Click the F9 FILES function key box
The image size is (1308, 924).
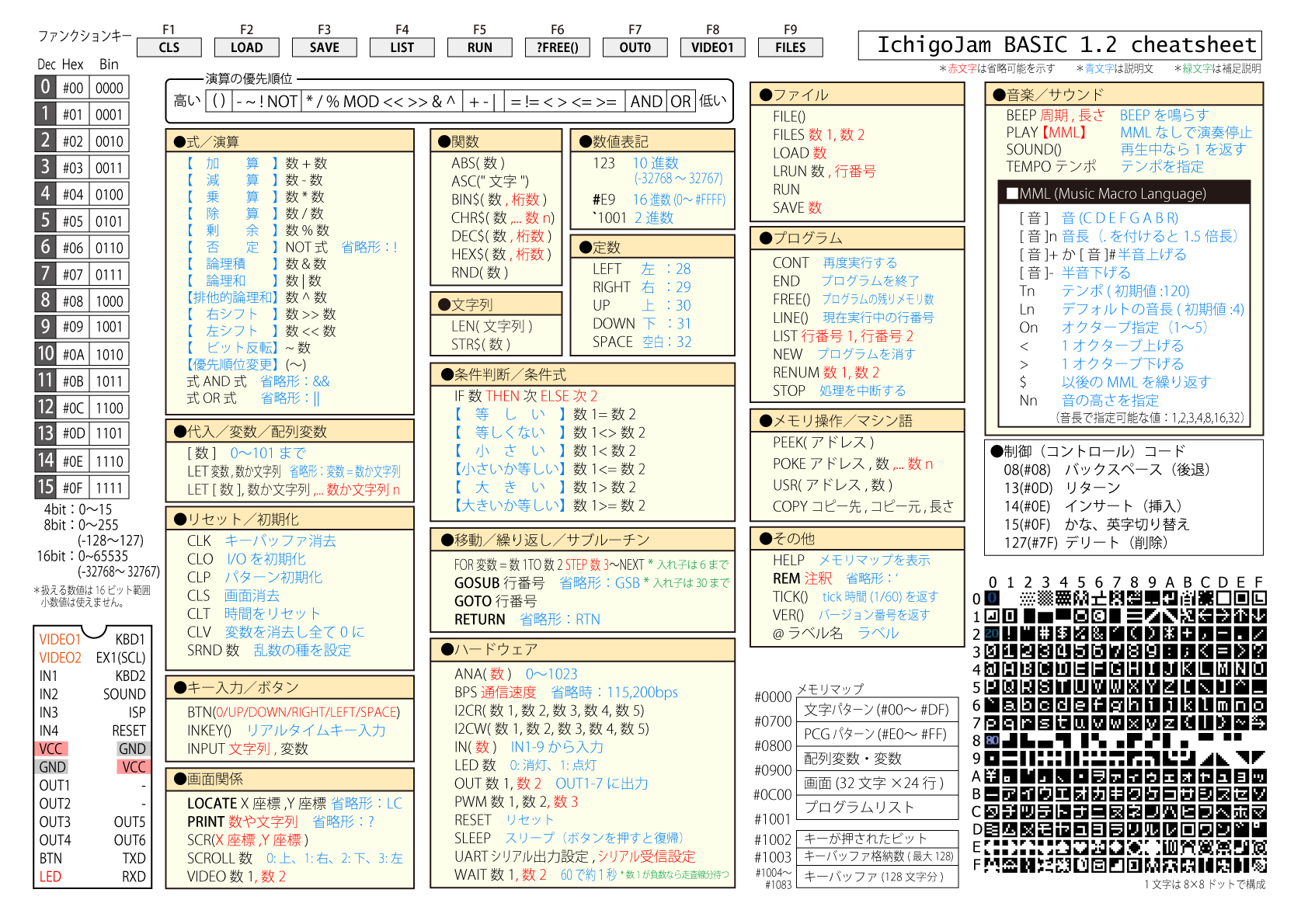point(790,47)
